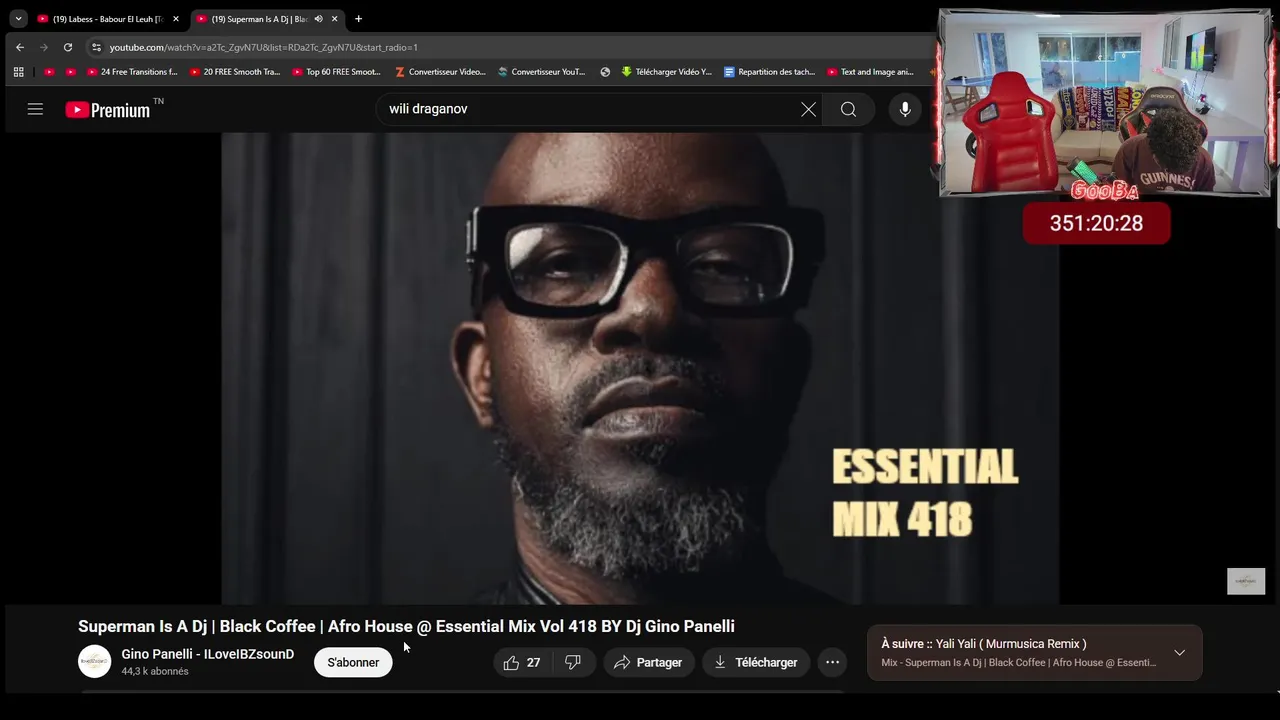Open the Text and Image ani... bookmark
This screenshot has height=720, width=1280.
[871, 72]
